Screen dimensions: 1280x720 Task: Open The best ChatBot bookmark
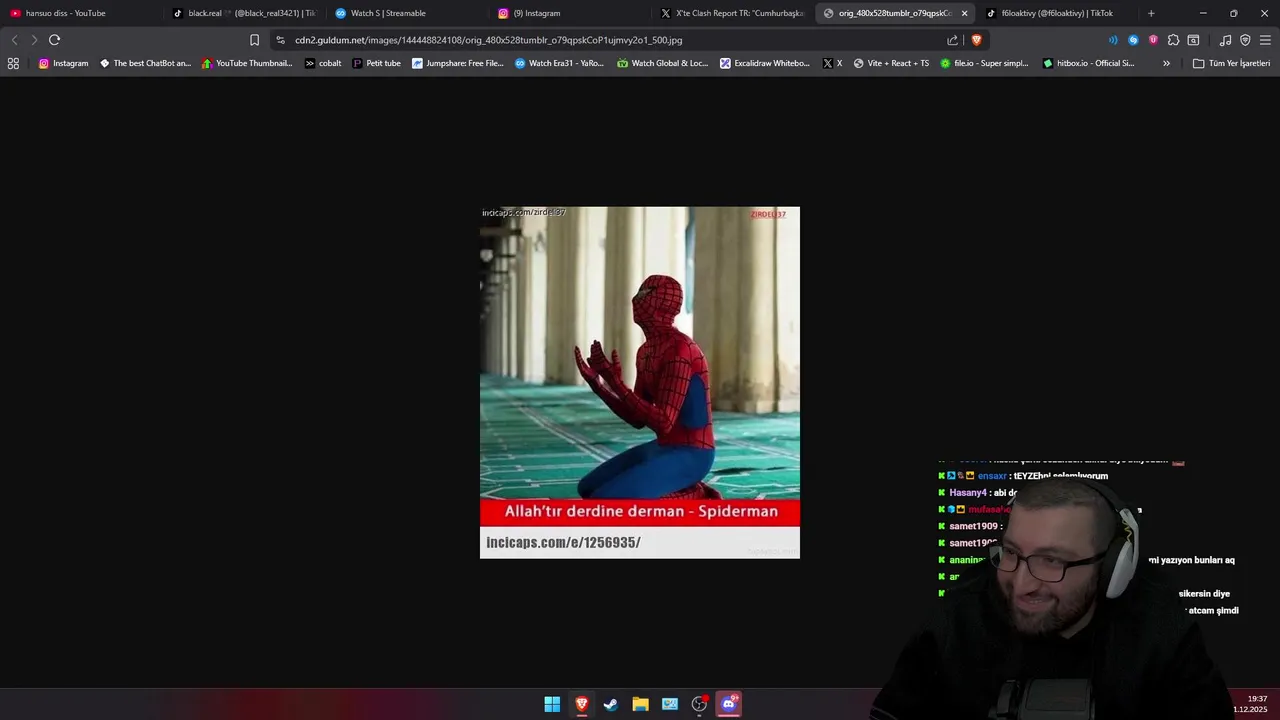(x=145, y=63)
